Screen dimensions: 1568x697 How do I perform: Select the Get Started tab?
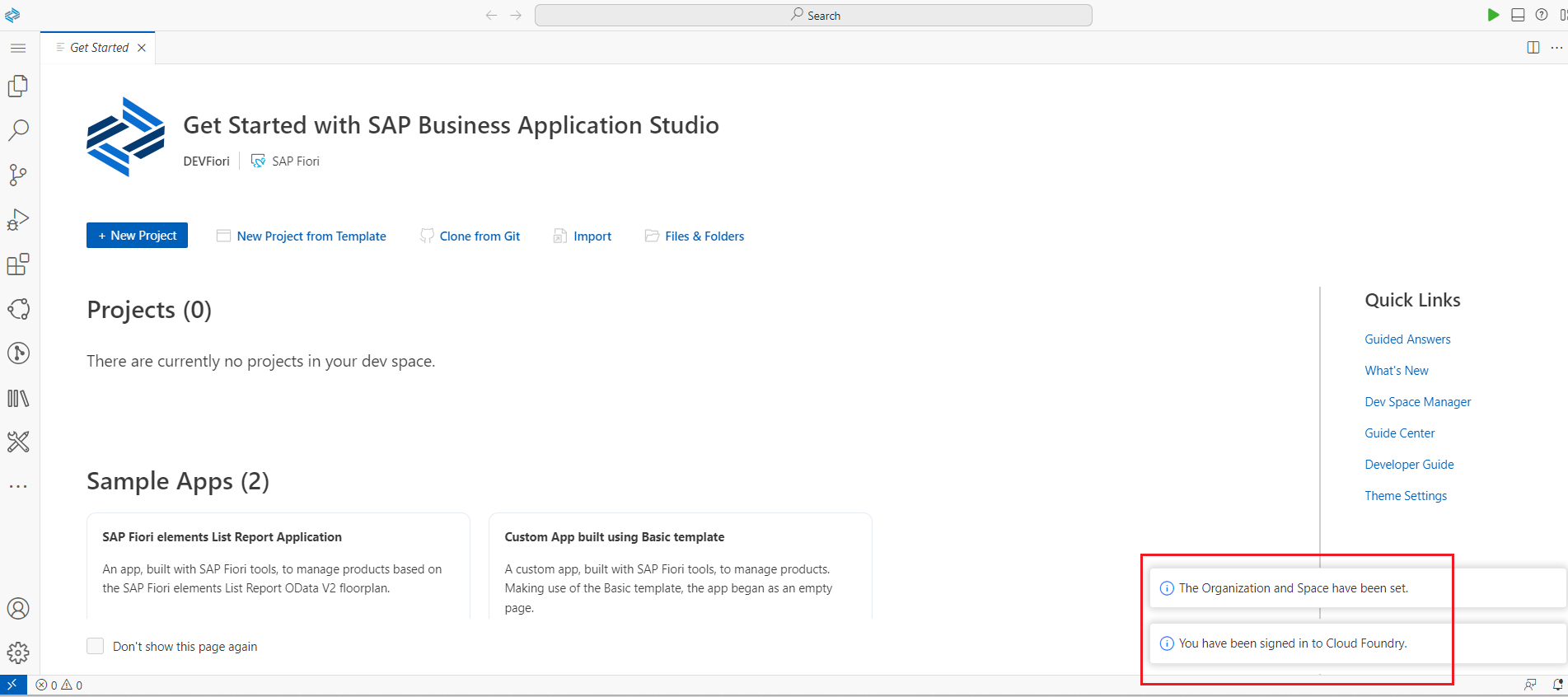[x=99, y=48]
